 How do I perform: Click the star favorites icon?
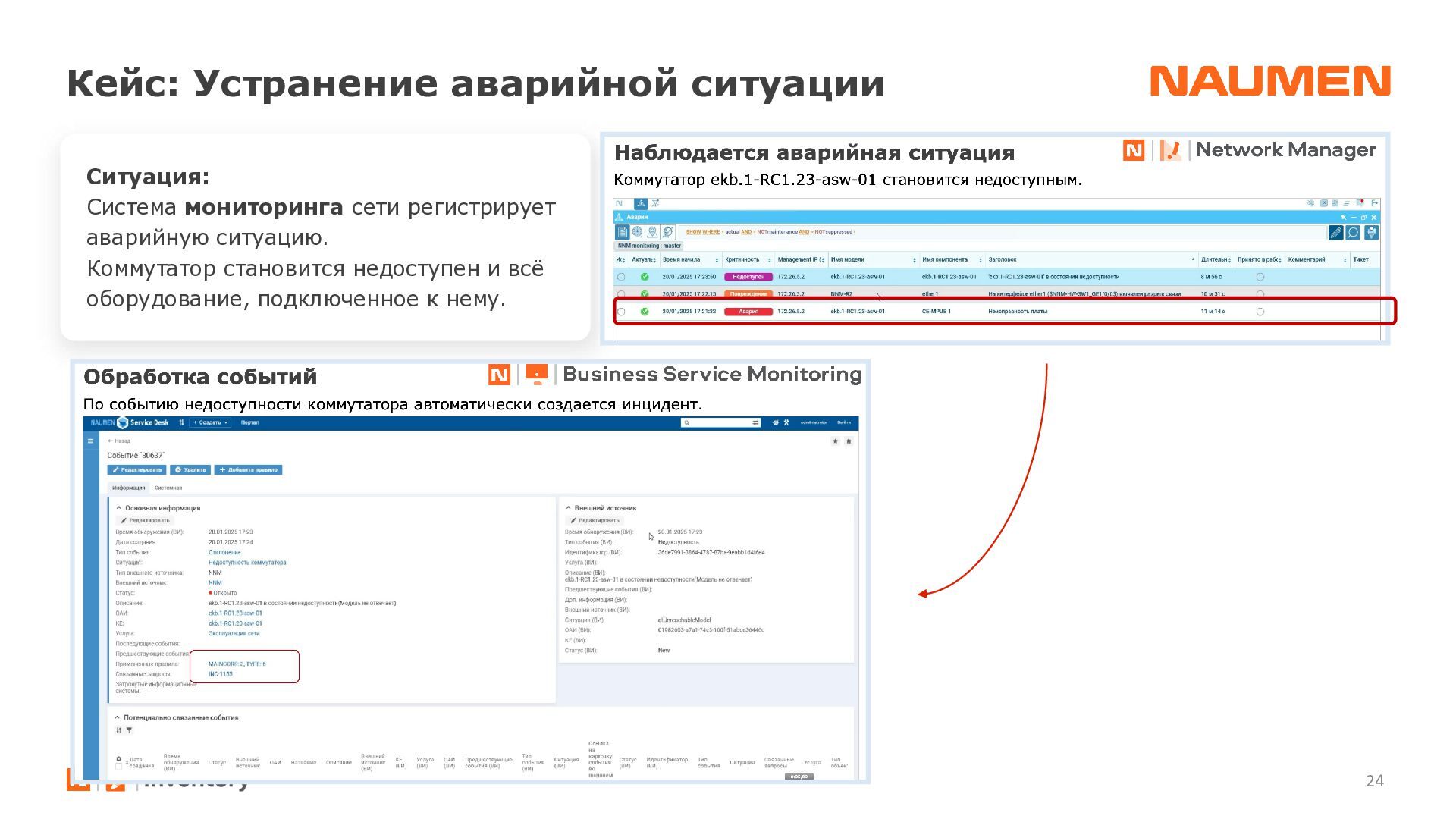pos(835,441)
